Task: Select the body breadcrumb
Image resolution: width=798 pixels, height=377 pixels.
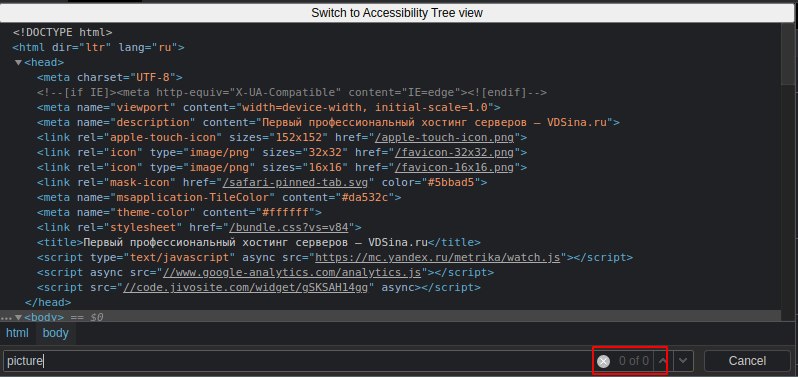Action: (55, 333)
